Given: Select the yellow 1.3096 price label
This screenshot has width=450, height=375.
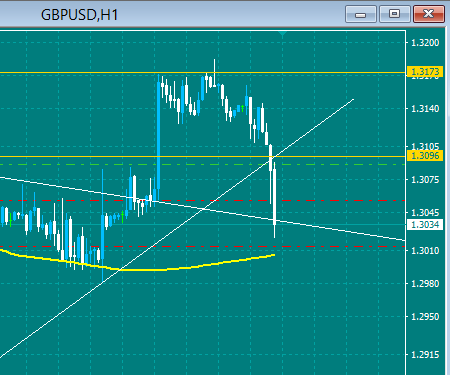Looking at the screenshot, I should click(425, 156).
